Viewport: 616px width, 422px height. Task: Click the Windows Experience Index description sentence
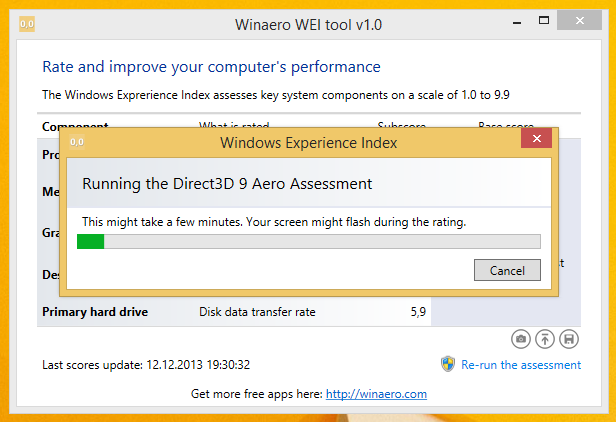point(276,95)
